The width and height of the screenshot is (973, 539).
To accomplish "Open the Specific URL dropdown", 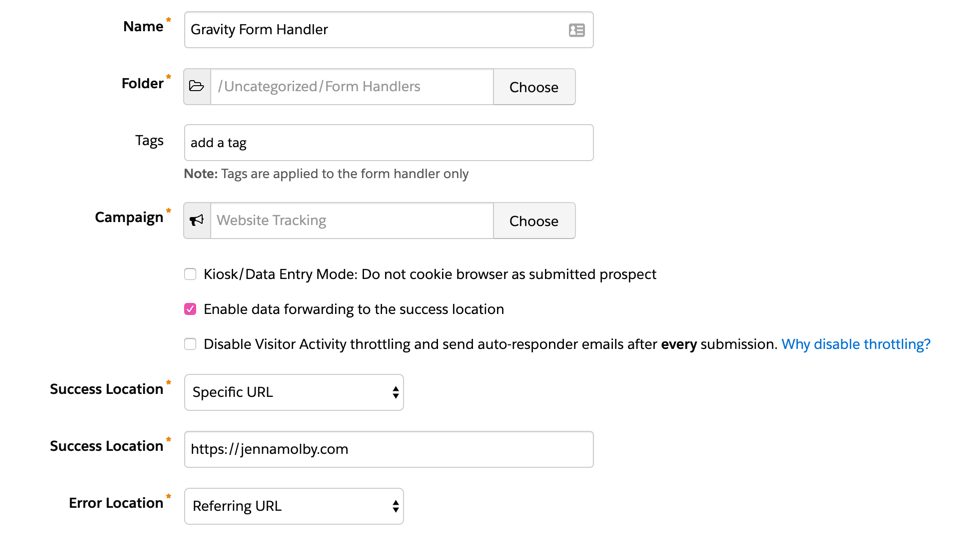I will click(x=294, y=393).
